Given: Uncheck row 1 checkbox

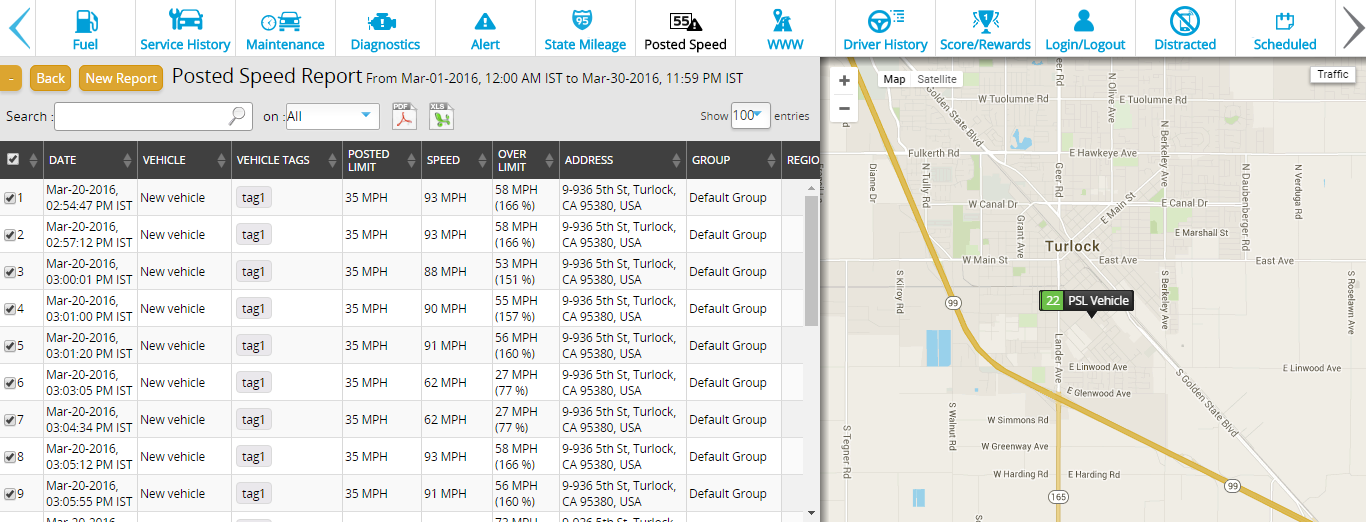Looking at the screenshot, I should [9, 198].
